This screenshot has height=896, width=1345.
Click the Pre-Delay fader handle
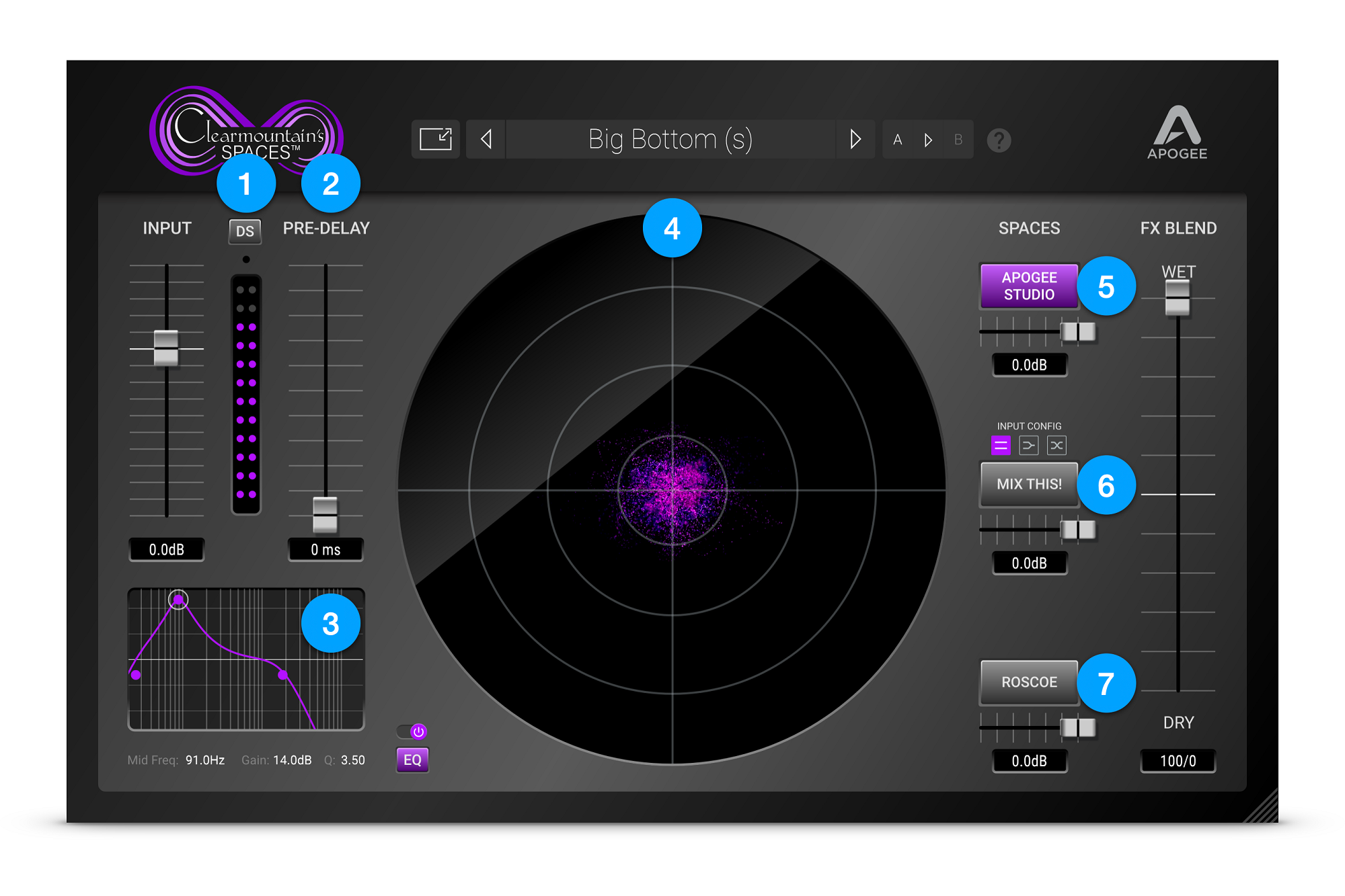tap(325, 515)
